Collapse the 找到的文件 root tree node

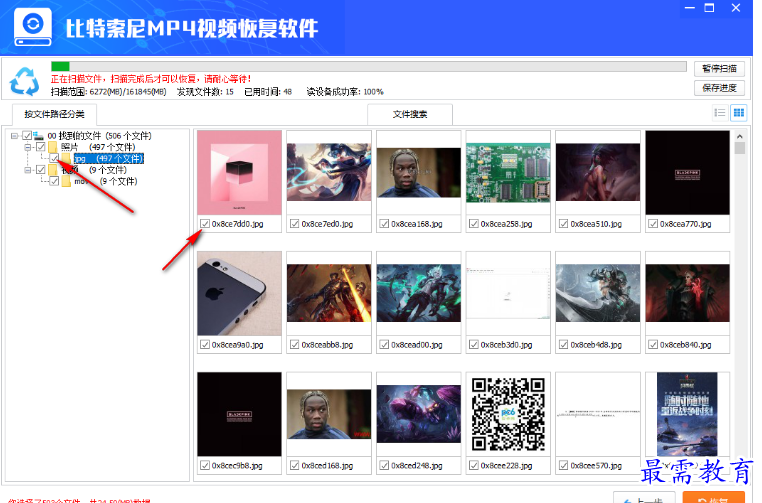click(15, 136)
